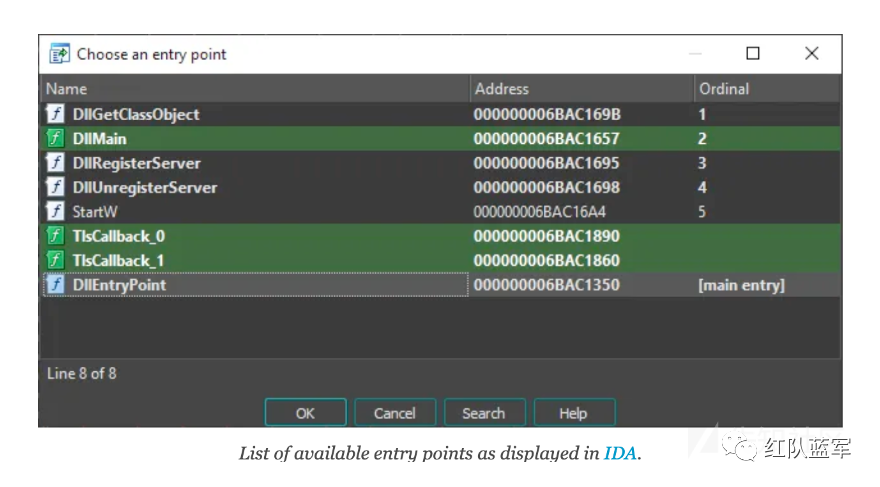Click the function icon beside StartW

pos(55,212)
